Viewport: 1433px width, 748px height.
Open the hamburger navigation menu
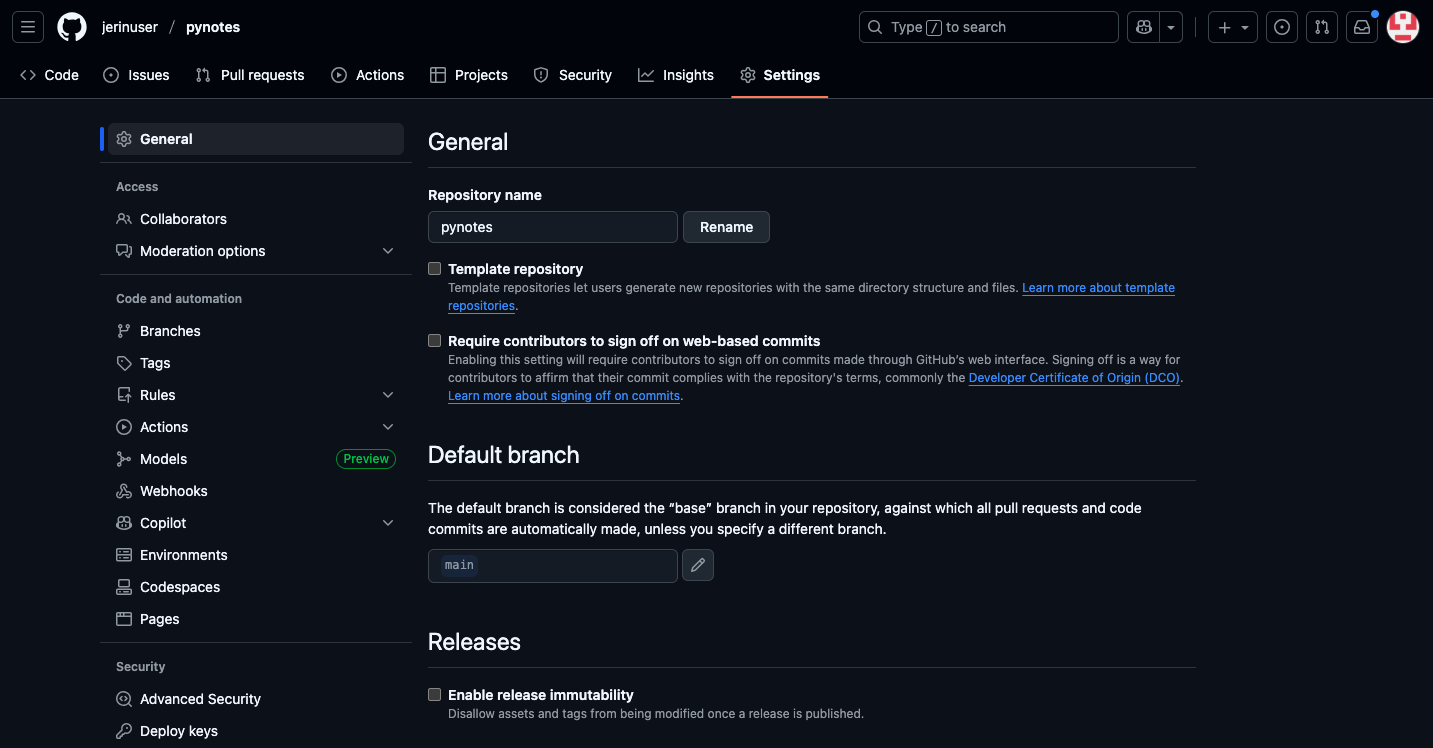click(28, 27)
